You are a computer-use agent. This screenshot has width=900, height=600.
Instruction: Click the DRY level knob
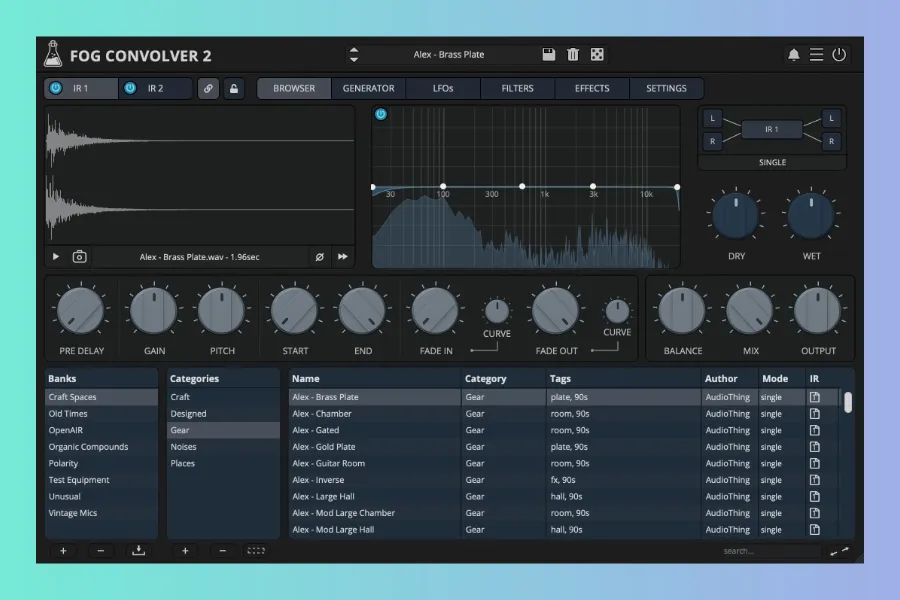(736, 216)
